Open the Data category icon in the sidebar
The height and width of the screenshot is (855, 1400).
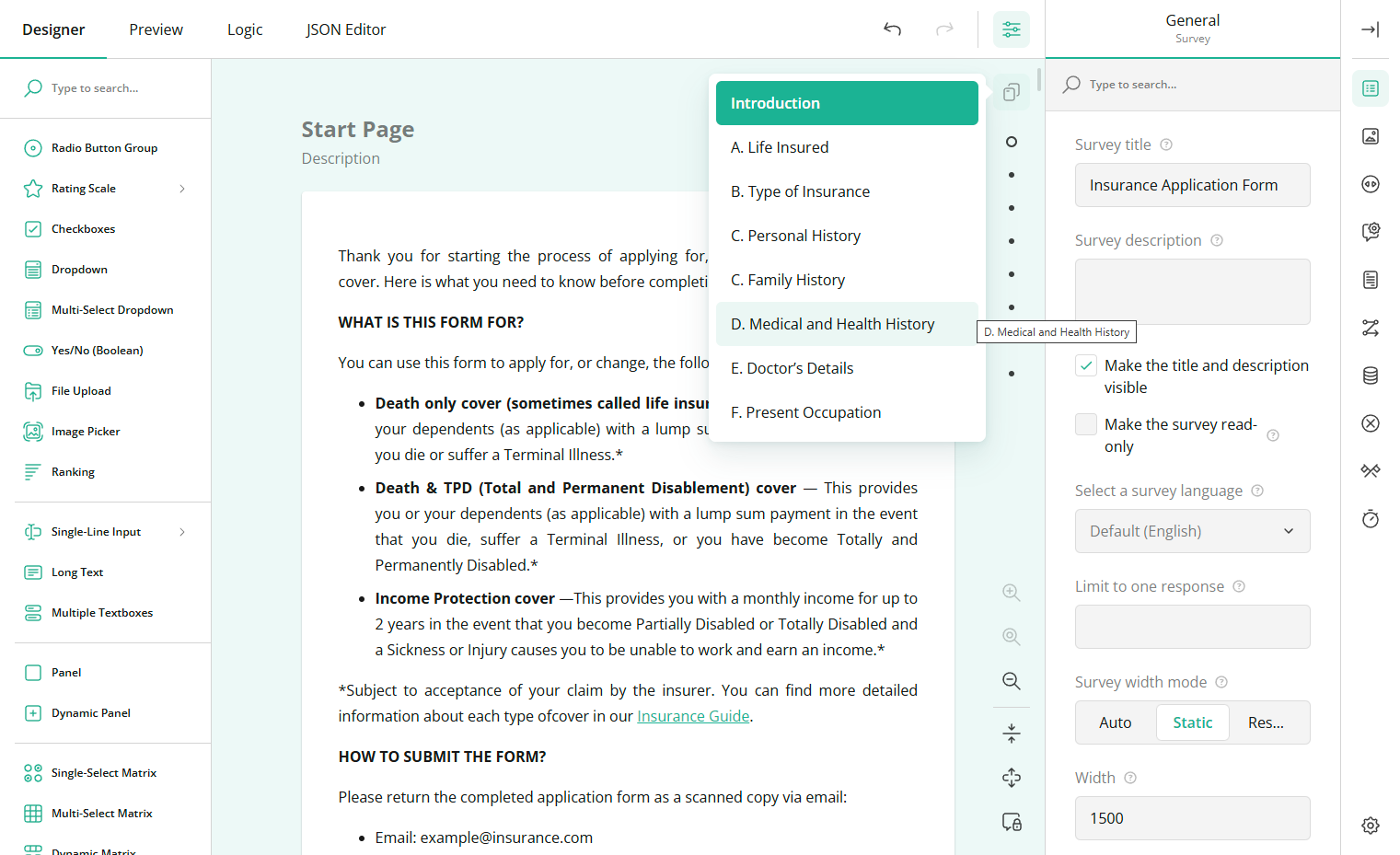pyautogui.click(x=1371, y=376)
